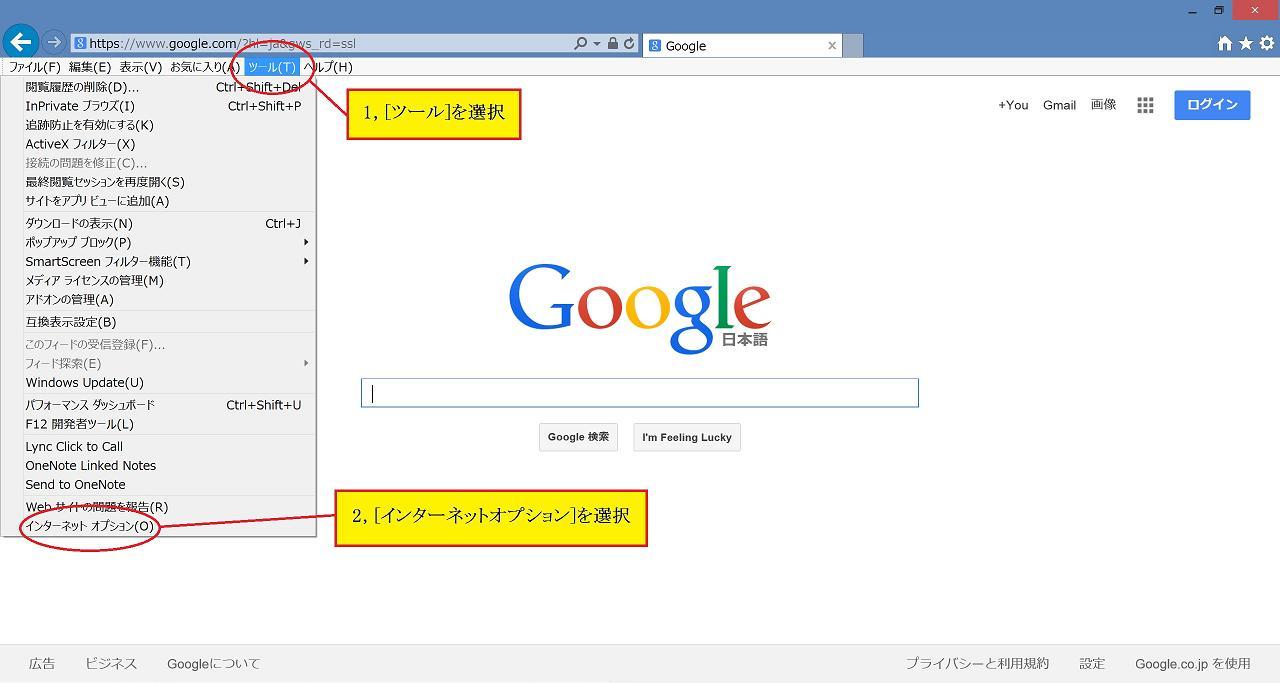Close the Google tab
The width and height of the screenshot is (1280, 683).
(832, 45)
